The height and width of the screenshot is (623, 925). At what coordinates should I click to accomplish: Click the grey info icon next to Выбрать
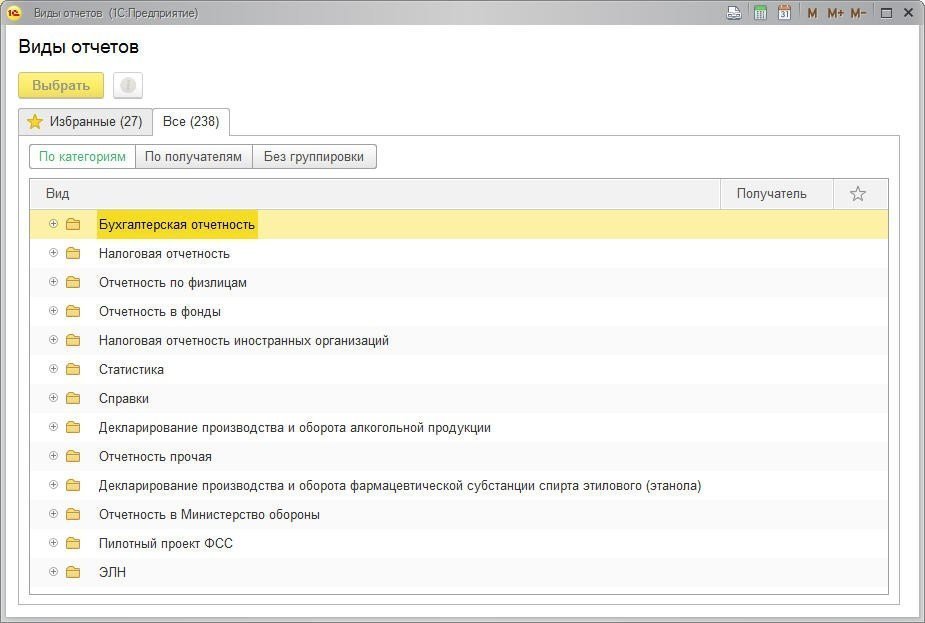128,86
